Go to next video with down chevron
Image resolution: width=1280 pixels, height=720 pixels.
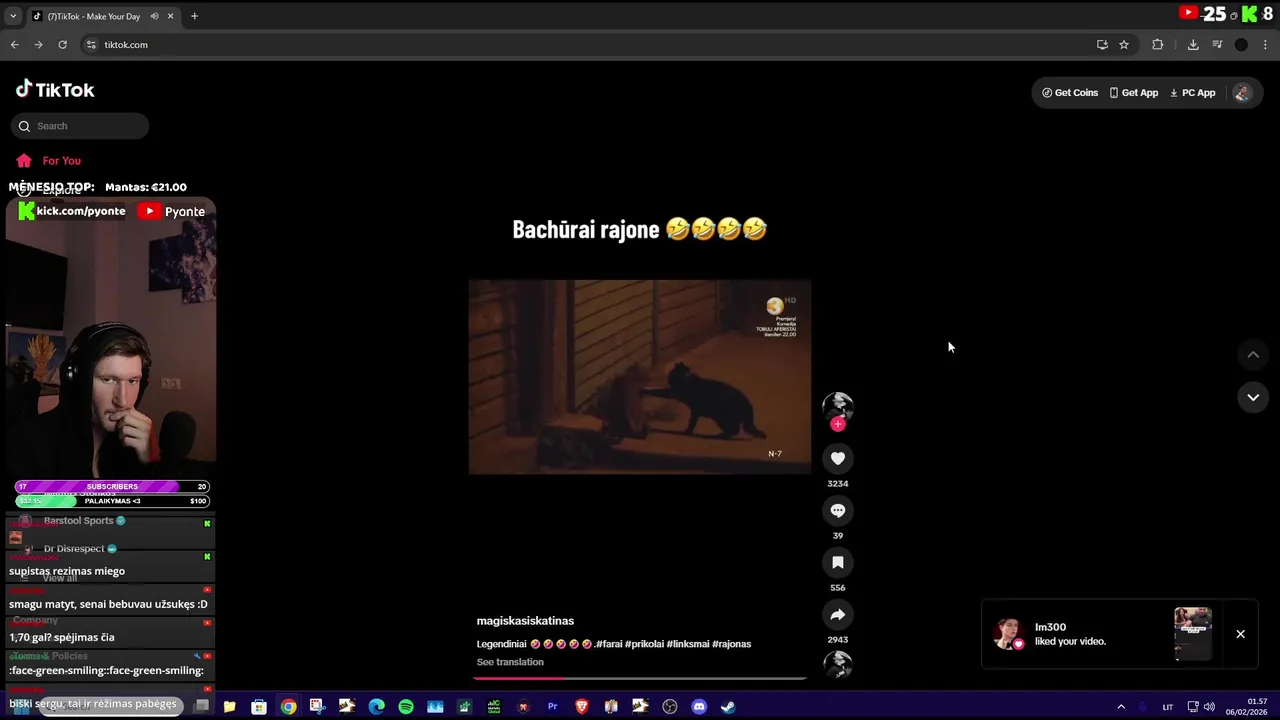1252,397
